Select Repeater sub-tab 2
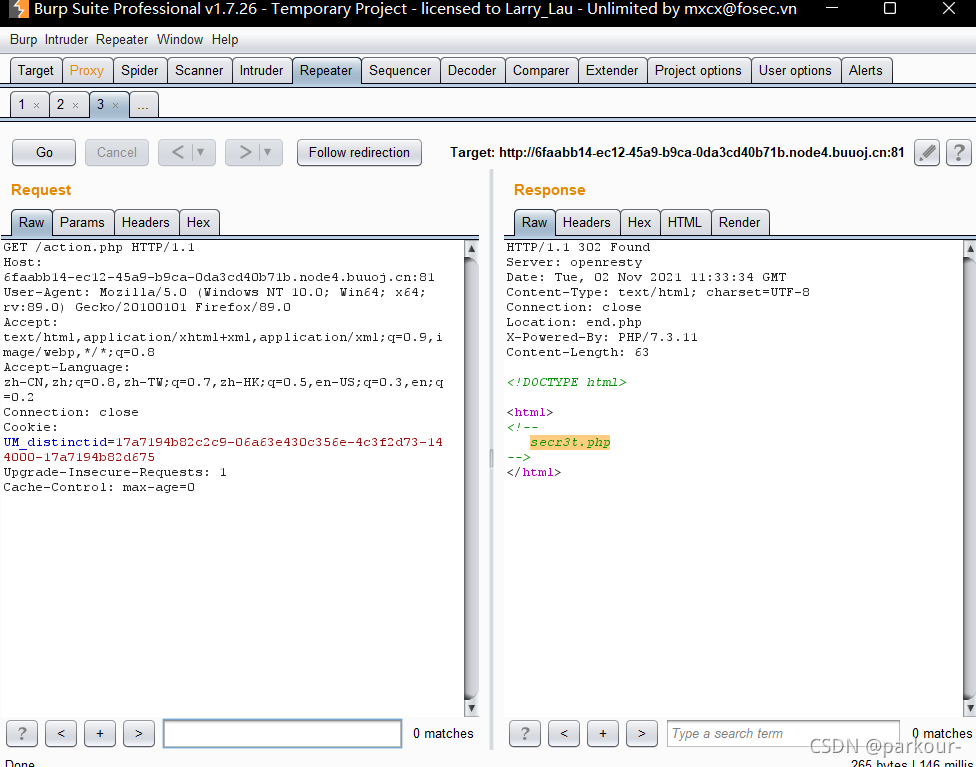 point(60,105)
